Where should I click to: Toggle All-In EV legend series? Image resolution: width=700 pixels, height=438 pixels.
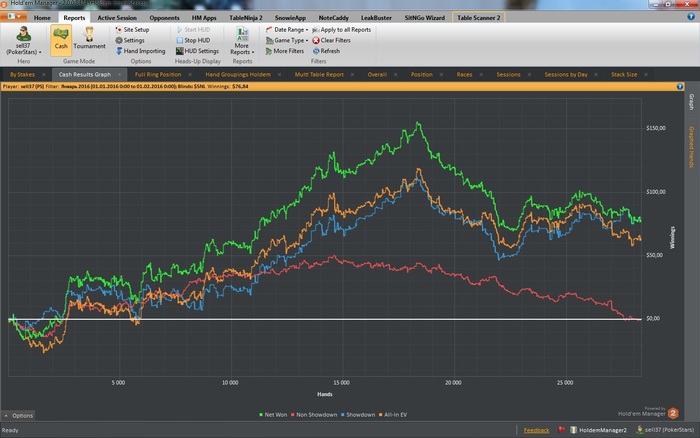(x=393, y=415)
